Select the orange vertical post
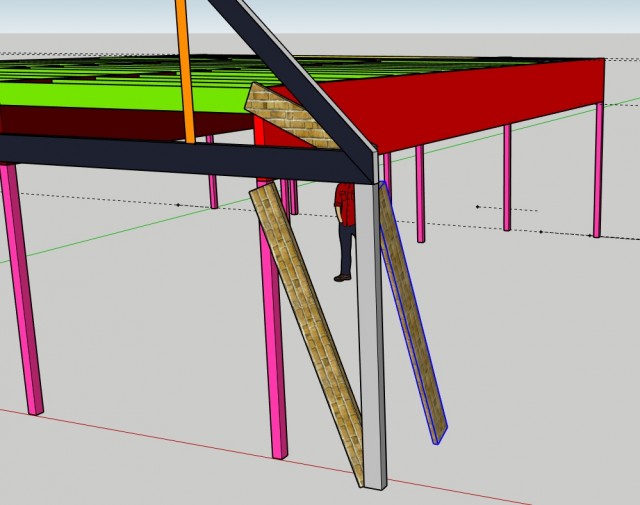The height and width of the screenshot is (505, 640). tap(184, 71)
